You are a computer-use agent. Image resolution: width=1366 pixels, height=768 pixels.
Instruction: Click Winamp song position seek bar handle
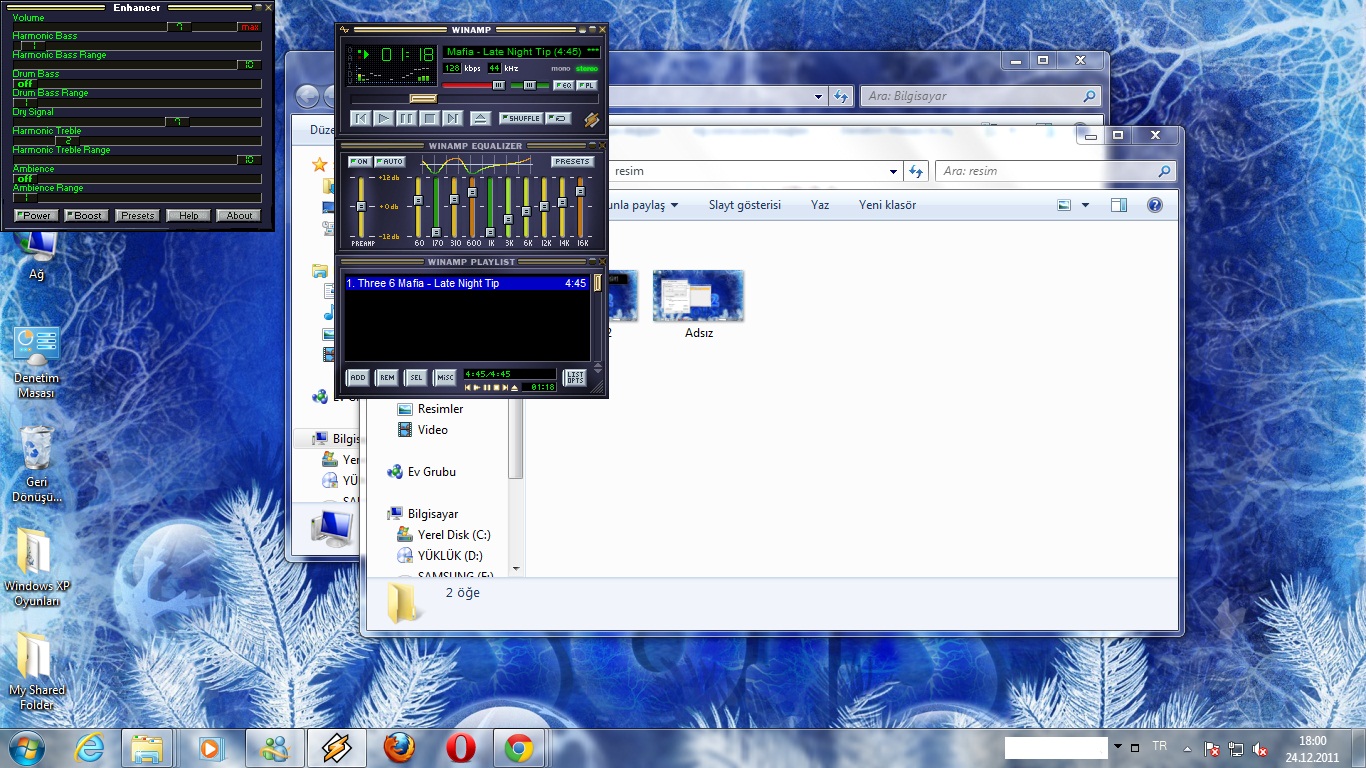click(423, 99)
